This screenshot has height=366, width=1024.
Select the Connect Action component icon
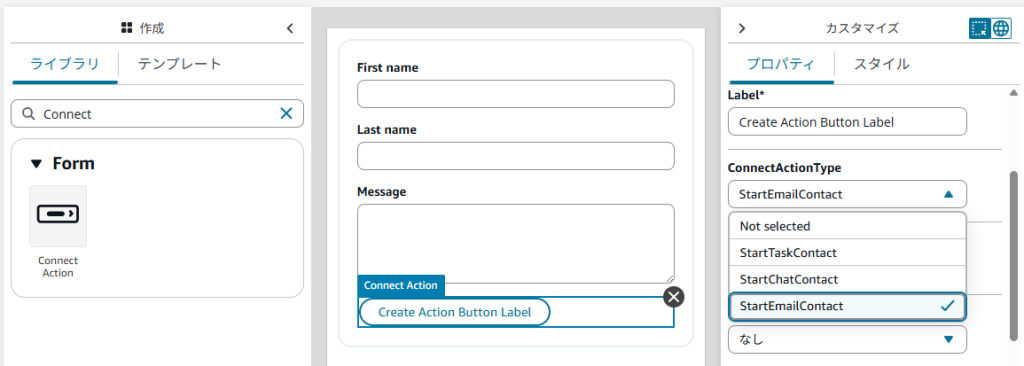coord(58,216)
